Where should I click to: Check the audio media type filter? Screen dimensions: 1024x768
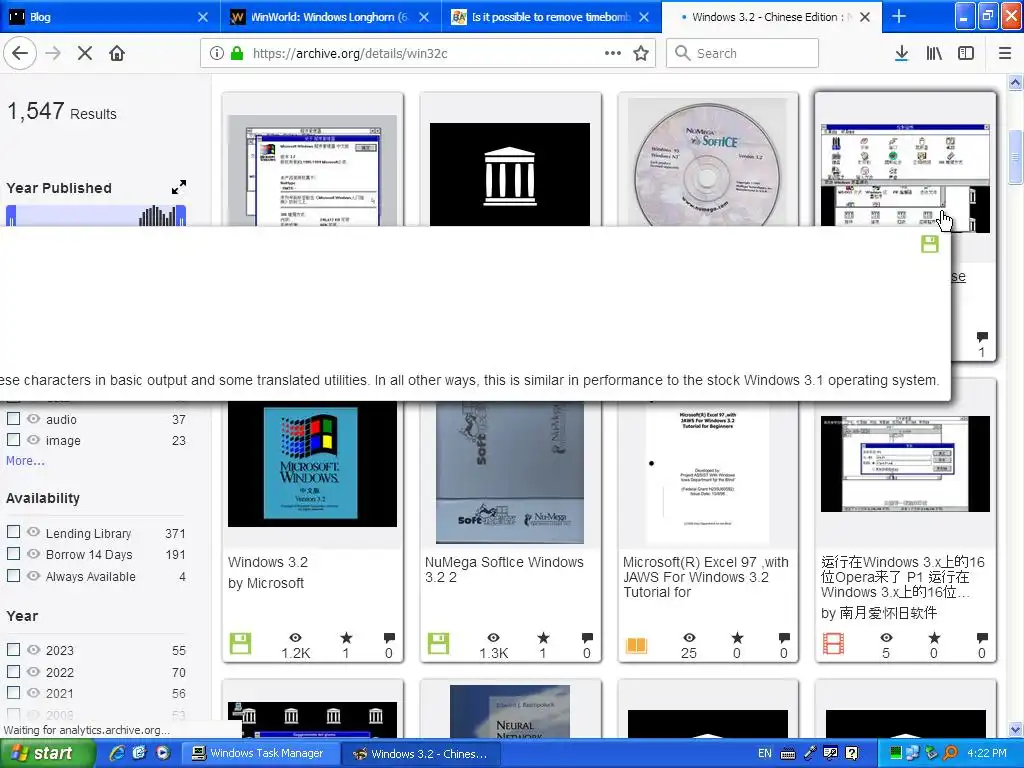coord(13,419)
